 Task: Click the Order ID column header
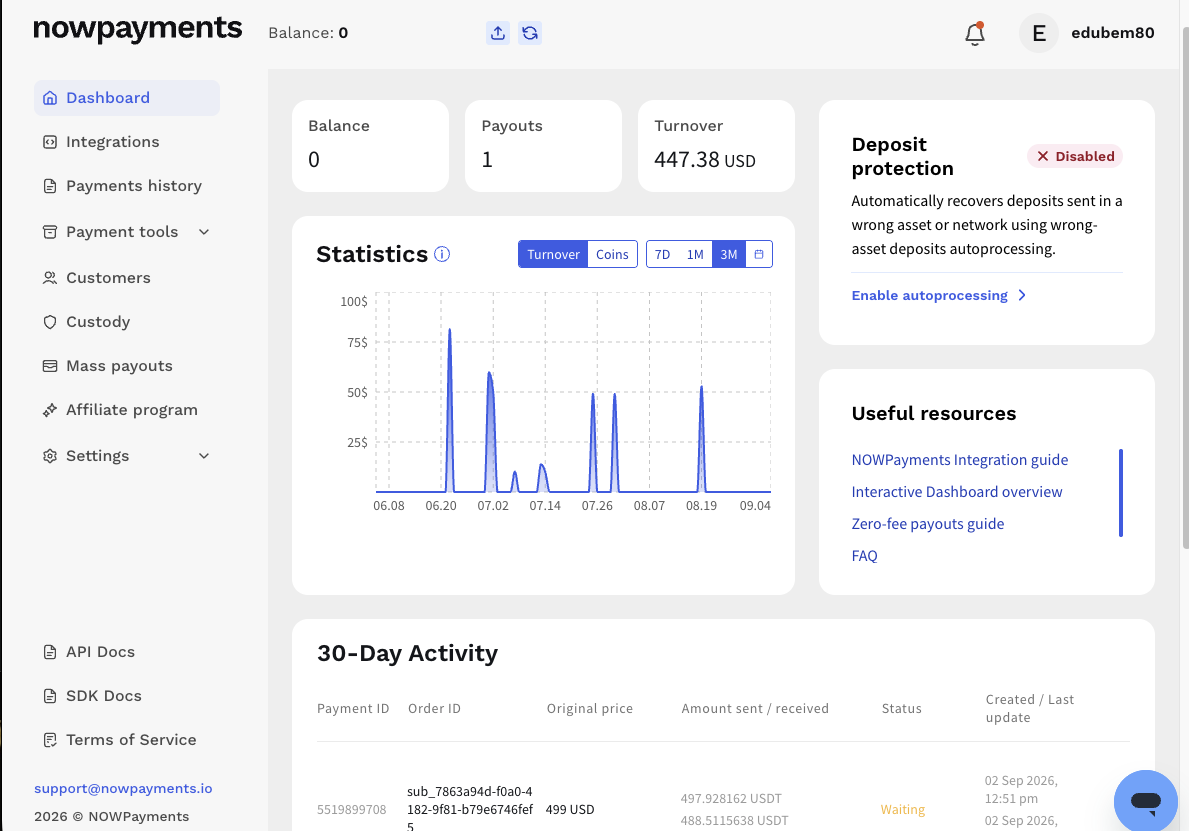click(x=435, y=708)
